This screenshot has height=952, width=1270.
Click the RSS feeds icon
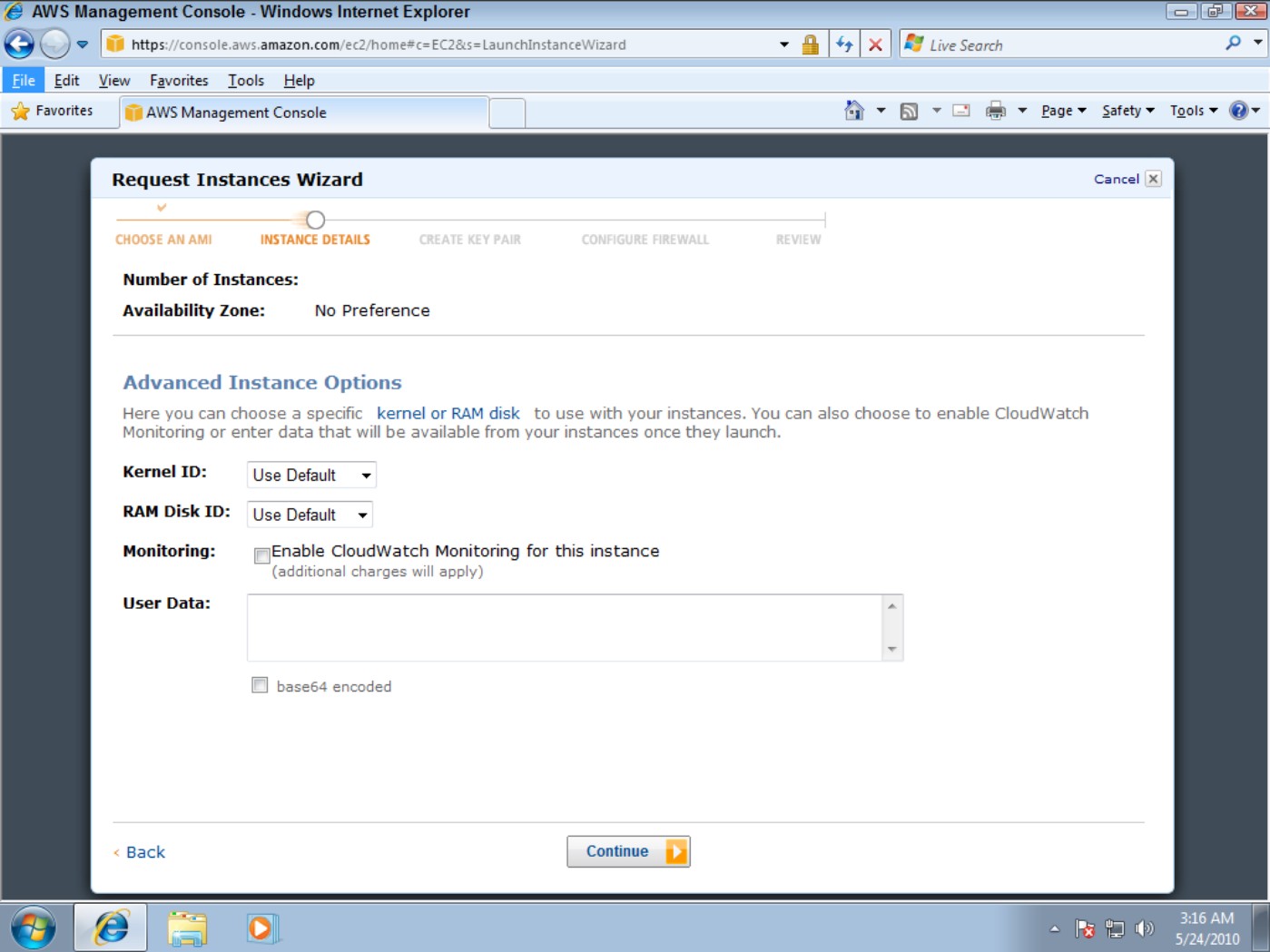point(909,111)
